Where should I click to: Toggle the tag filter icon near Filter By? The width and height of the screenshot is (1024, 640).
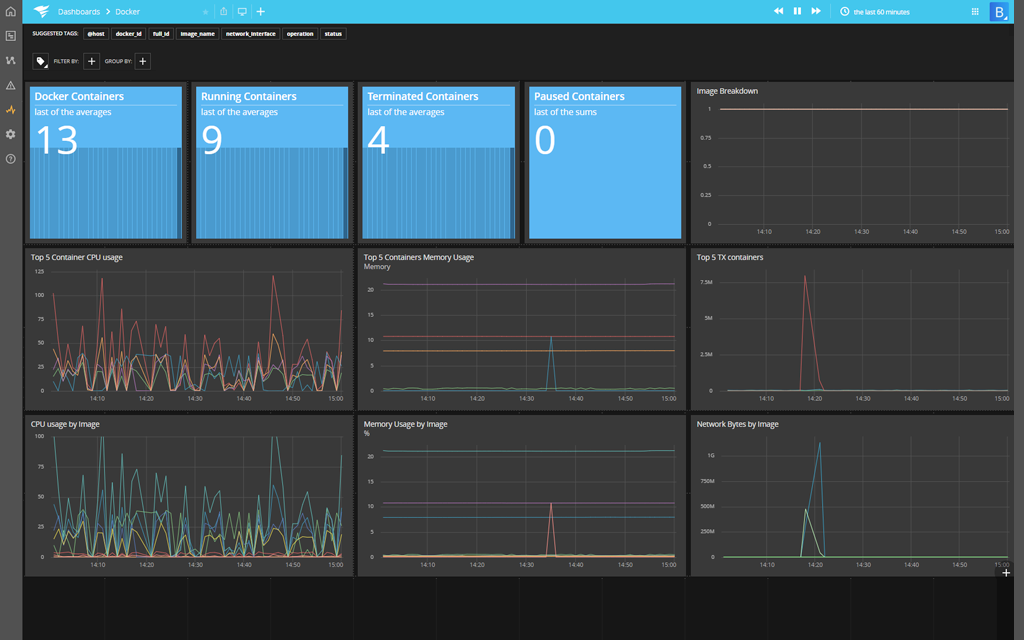[41, 61]
